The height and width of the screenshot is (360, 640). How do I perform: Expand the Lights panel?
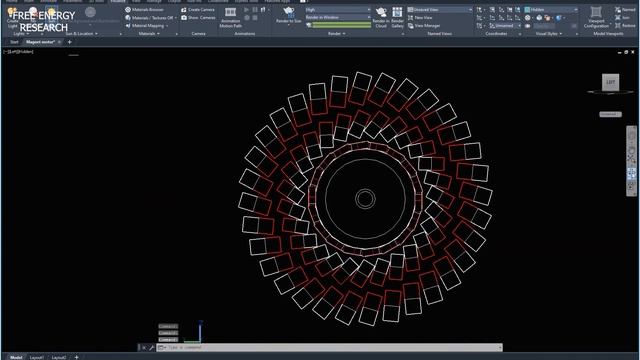tap(21, 34)
